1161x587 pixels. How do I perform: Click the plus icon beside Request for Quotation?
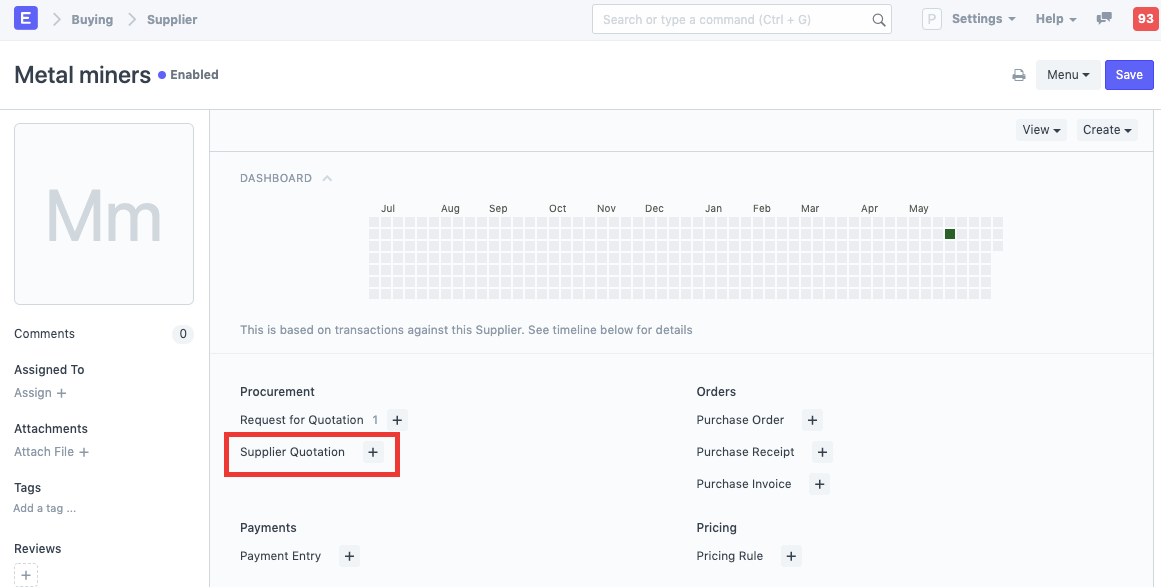pos(397,420)
